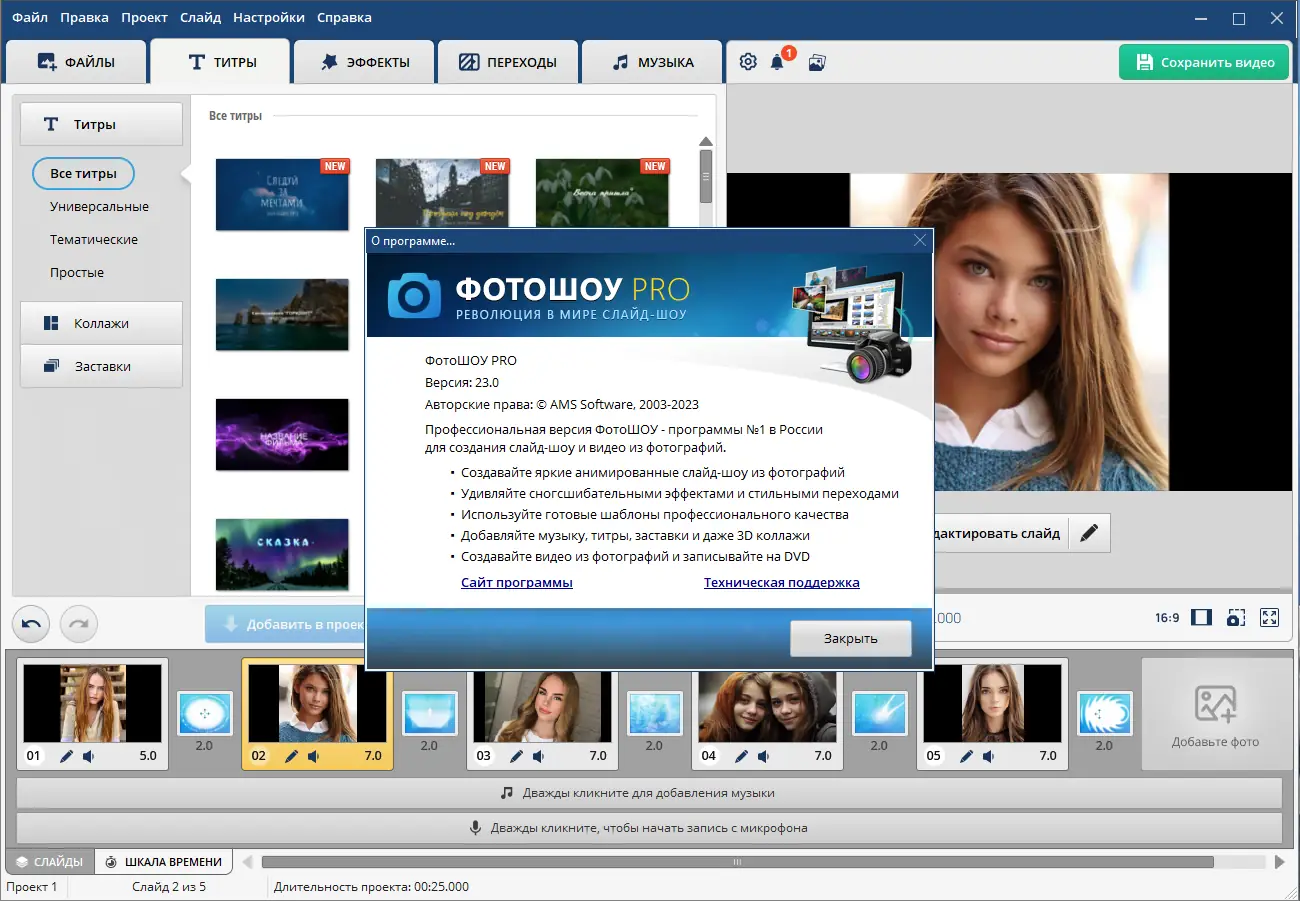
Task: Click the microphone recording track bar
Action: click(649, 828)
